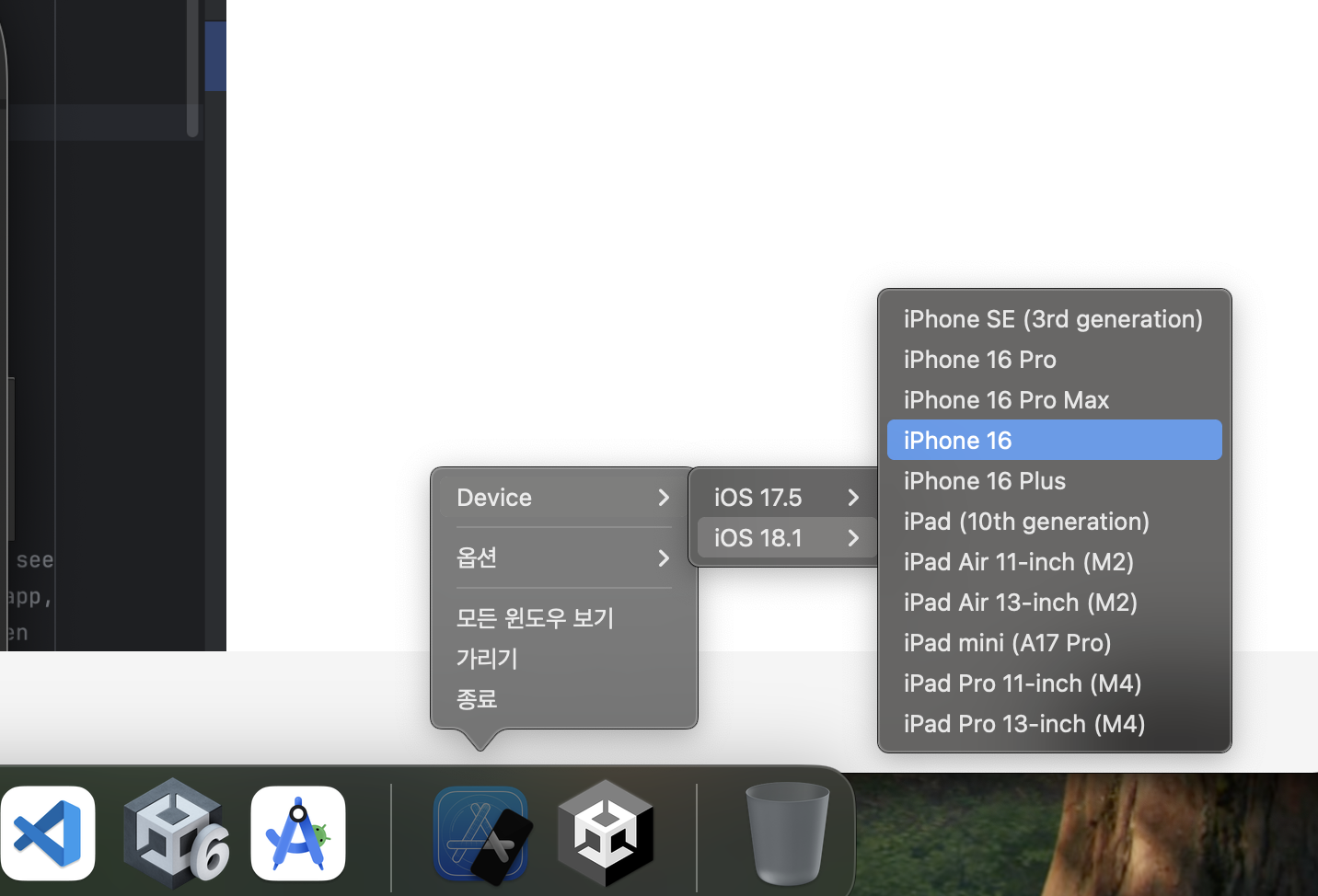Choose iPad Pro 11-inch (M4)
Screen dimensions: 1318x896
pyautogui.click(x=1055, y=683)
